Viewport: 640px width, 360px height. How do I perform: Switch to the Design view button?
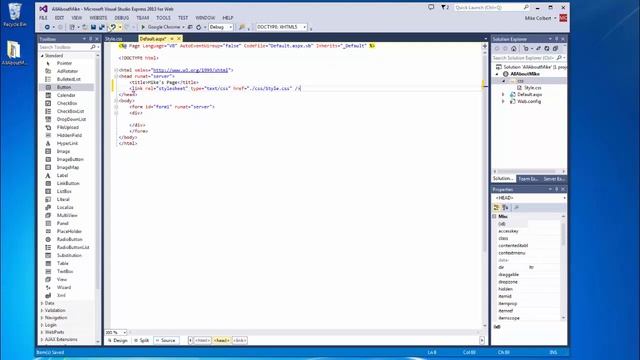tap(118, 340)
